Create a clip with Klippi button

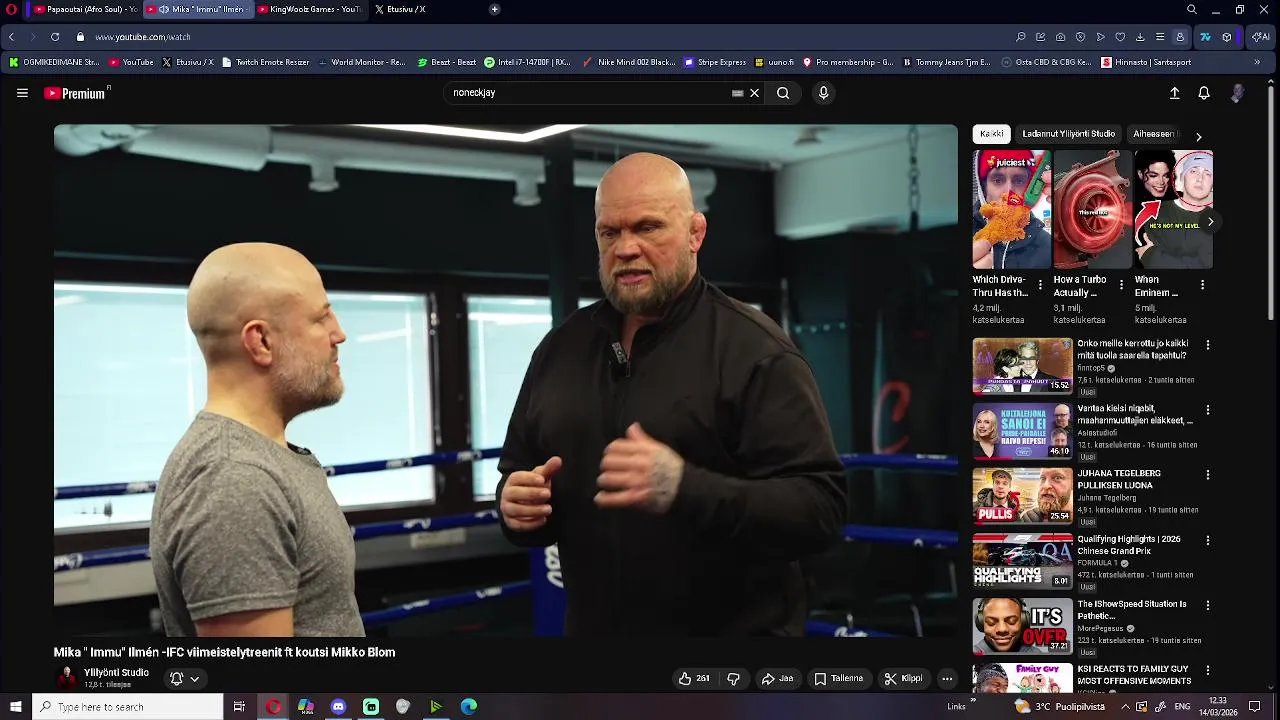904,678
